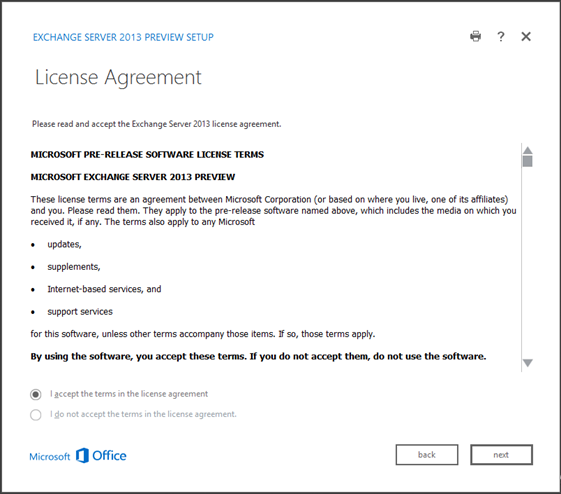Viewport: 561px width, 494px height.
Task: Click the scroll up arrow of license text
Action: coord(527,150)
